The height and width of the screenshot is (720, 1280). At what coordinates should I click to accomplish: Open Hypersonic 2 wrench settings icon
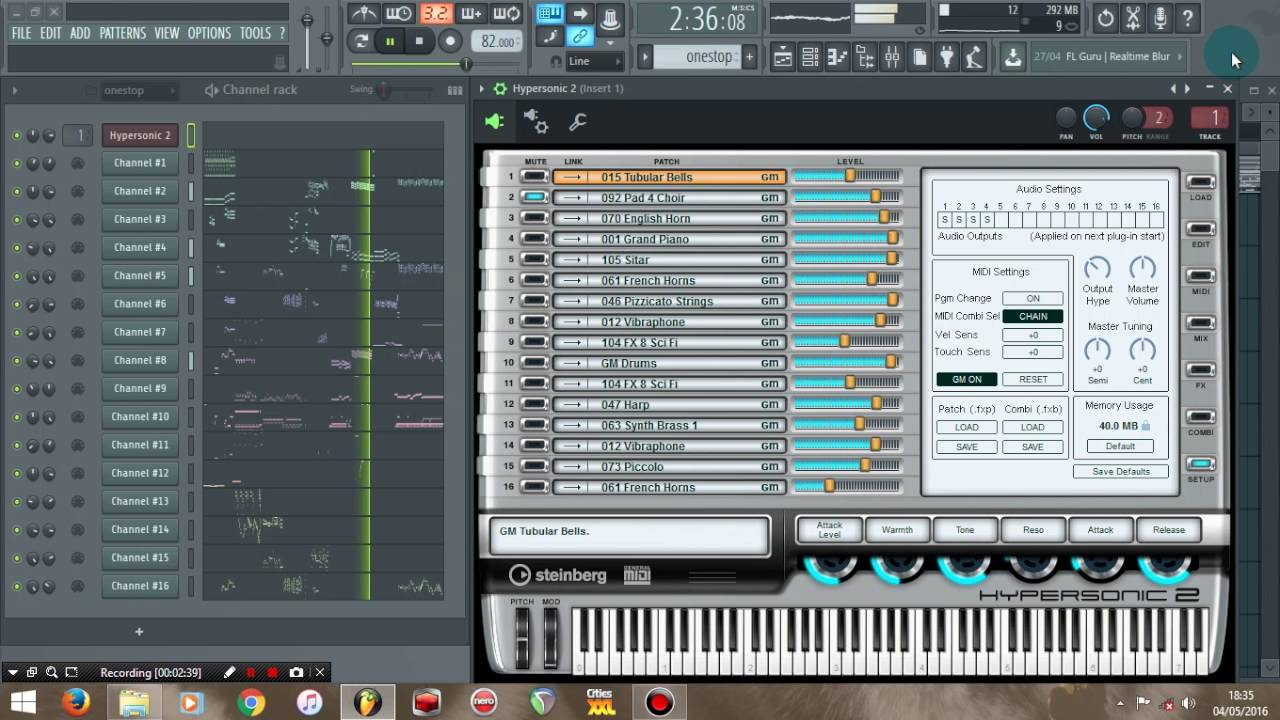point(577,122)
